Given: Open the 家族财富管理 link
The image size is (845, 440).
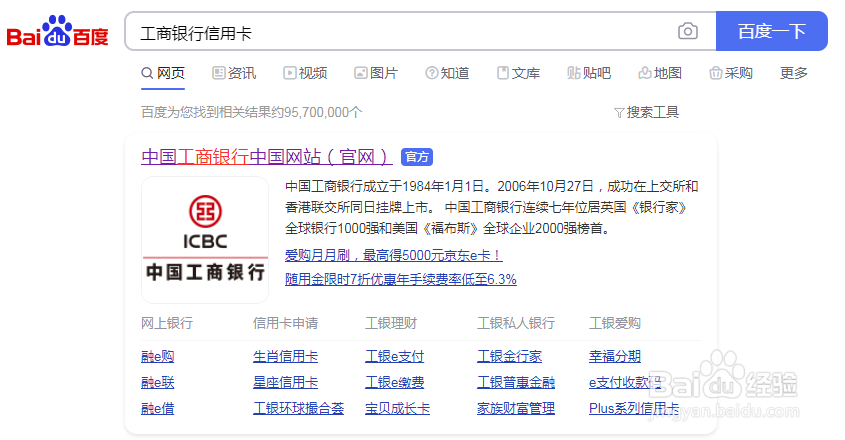Looking at the screenshot, I should pyautogui.click(x=516, y=408).
